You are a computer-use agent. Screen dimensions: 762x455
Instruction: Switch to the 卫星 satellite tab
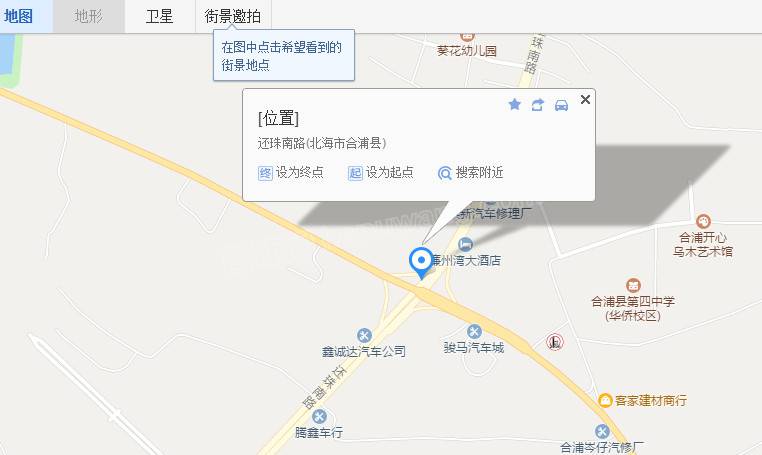(x=159, y=17)
